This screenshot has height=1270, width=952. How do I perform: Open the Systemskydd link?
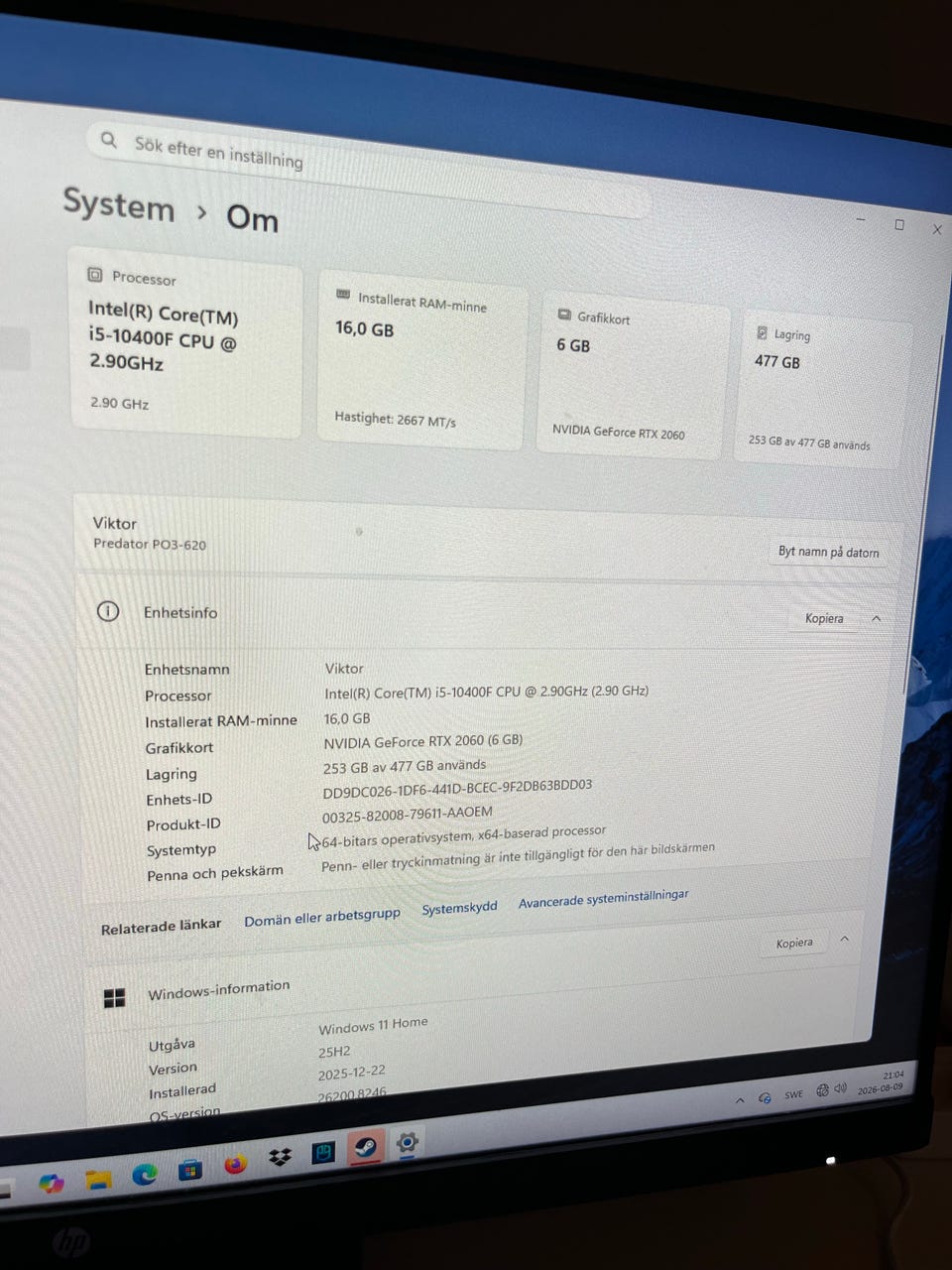coord(459,907)
